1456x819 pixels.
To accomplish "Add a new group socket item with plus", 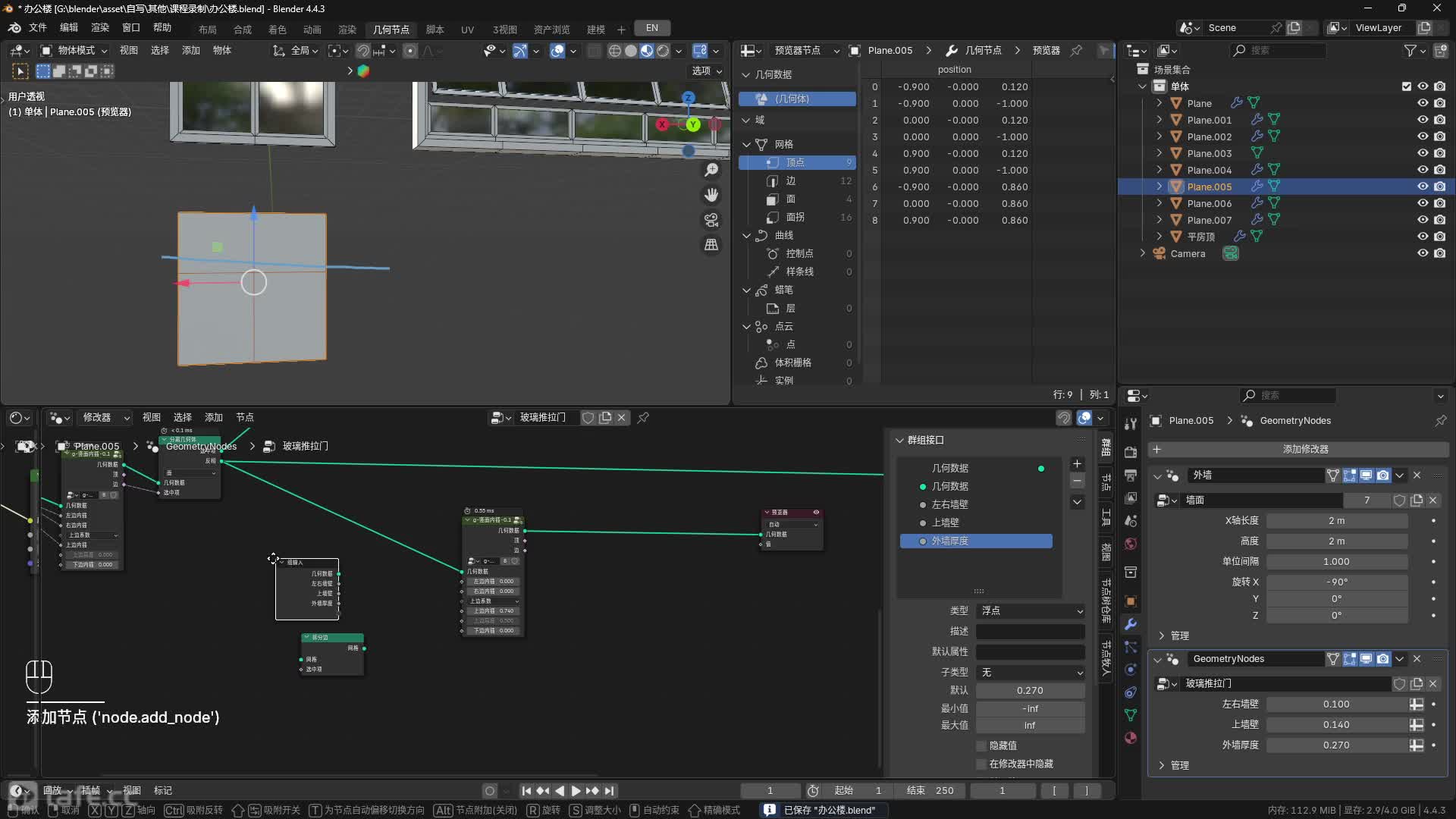I will 1077,464.
